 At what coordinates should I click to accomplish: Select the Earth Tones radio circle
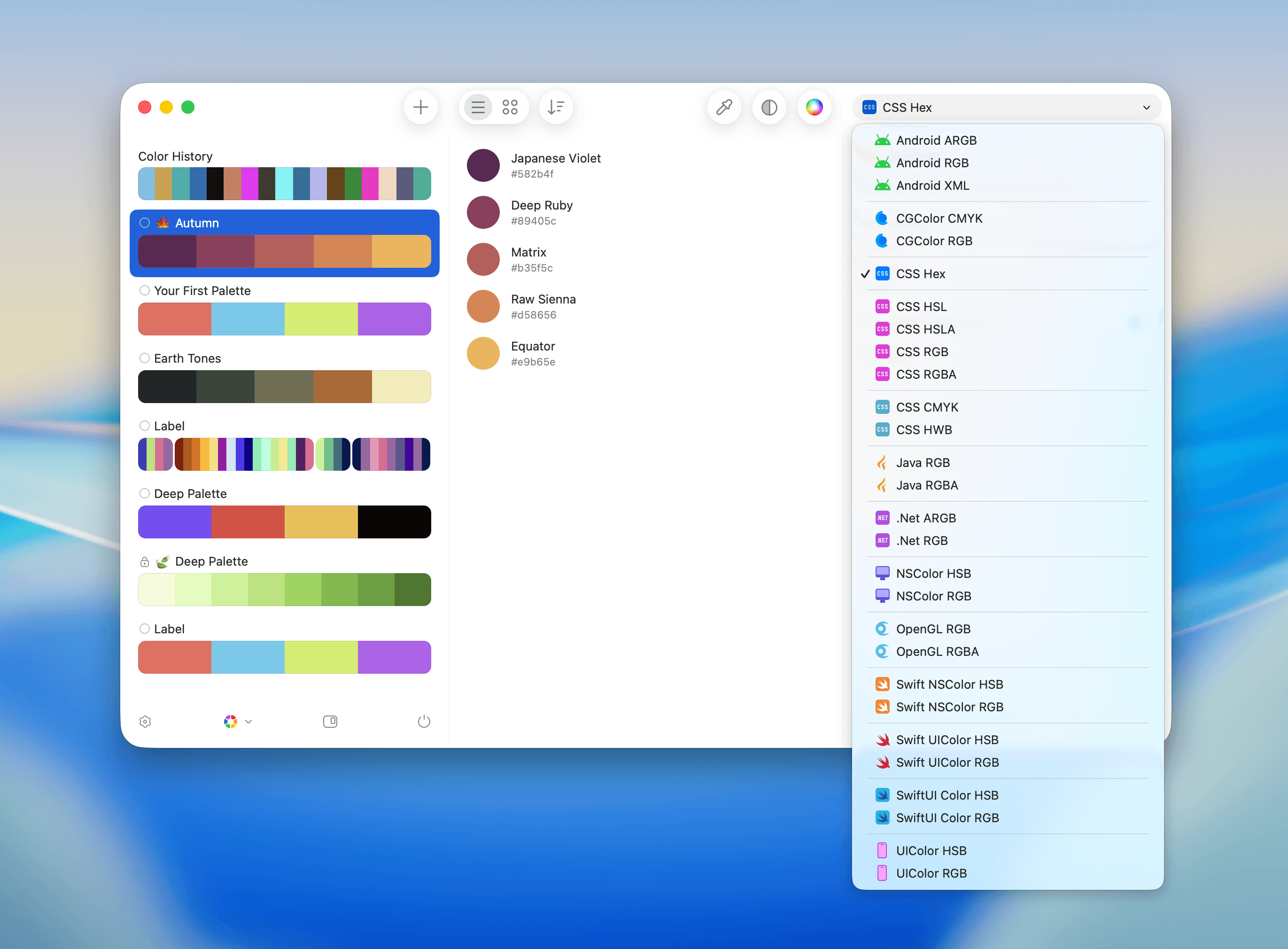coord(145,358)
